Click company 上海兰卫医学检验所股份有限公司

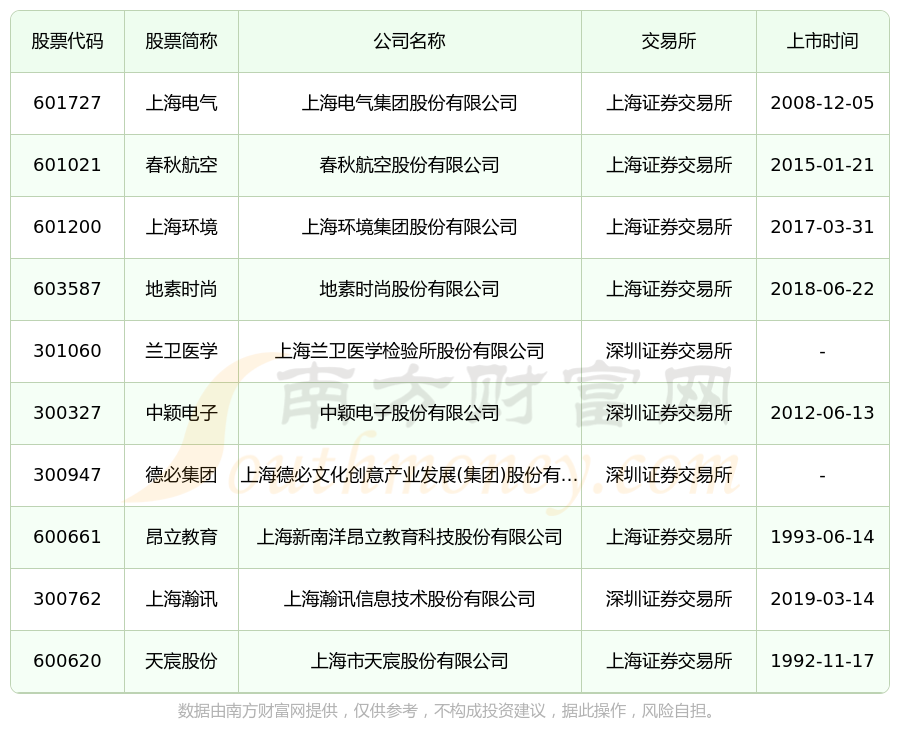pyautogui.click(x=410, y=351)
